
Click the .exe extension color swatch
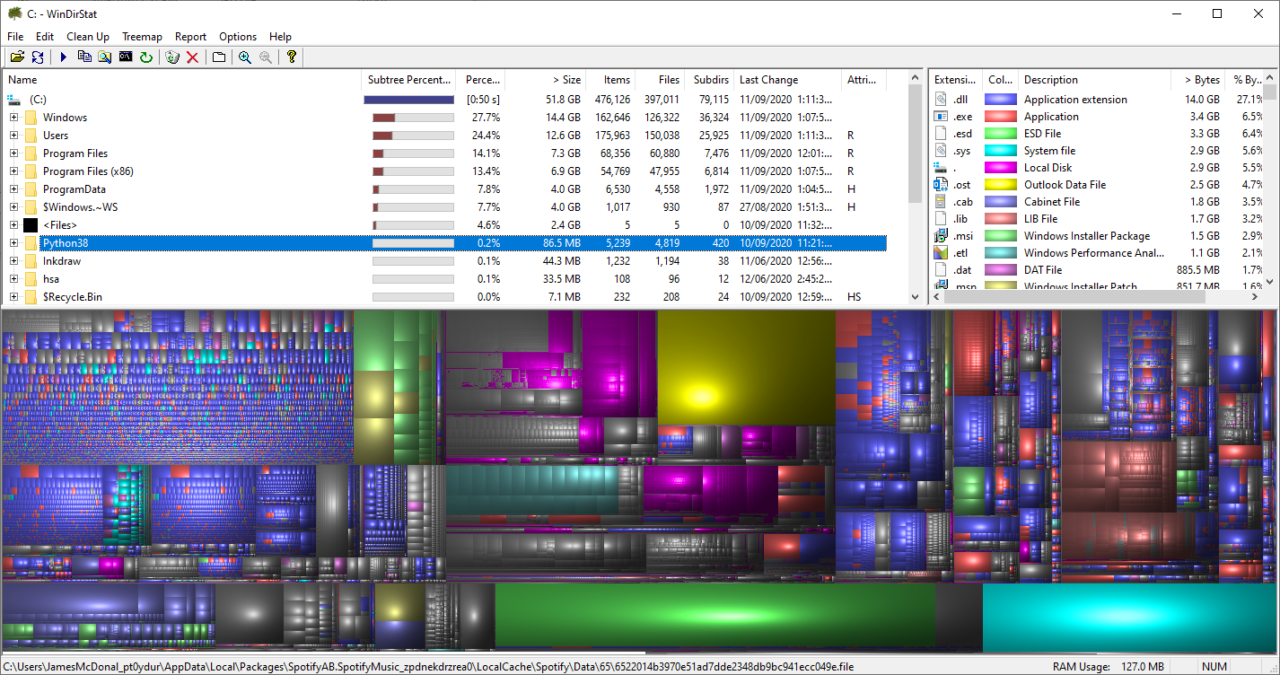(1000, 116)
